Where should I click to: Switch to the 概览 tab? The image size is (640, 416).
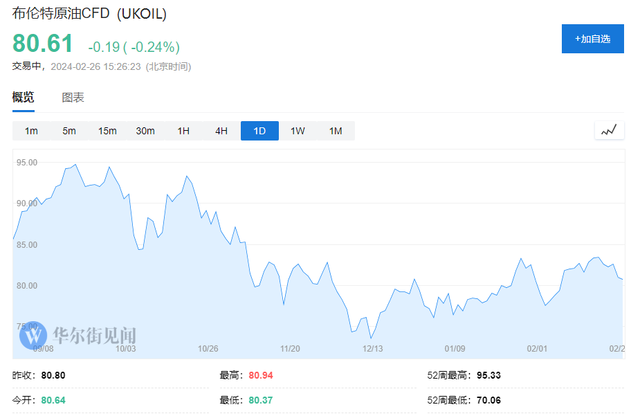coord(23,97)
